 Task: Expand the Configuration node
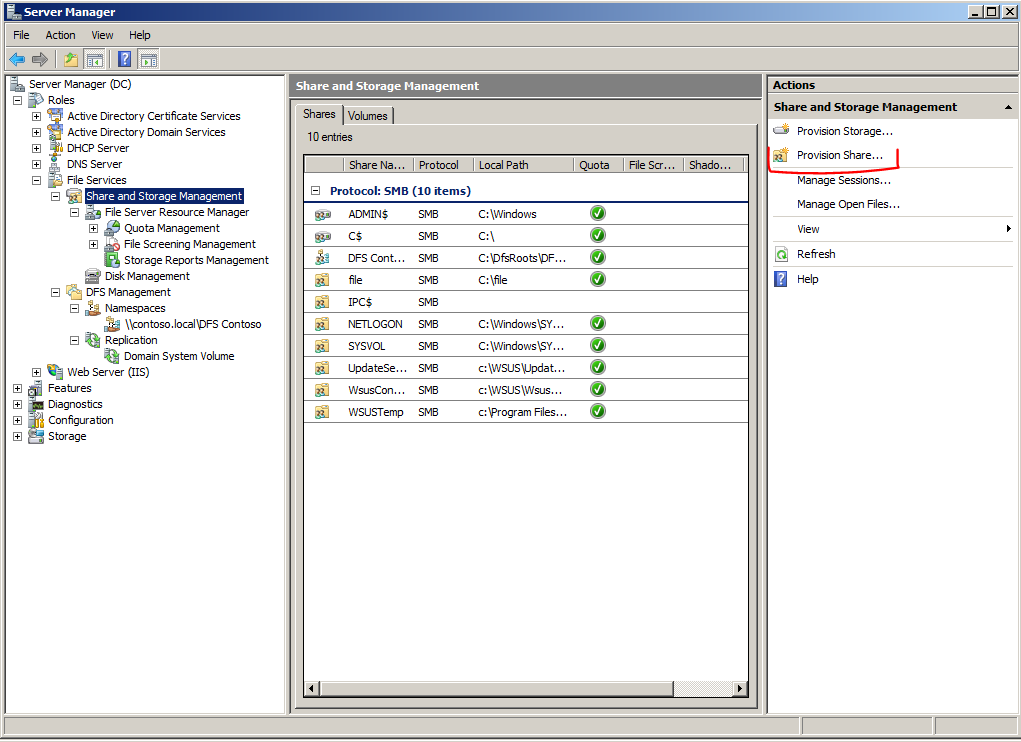point(18,420)
